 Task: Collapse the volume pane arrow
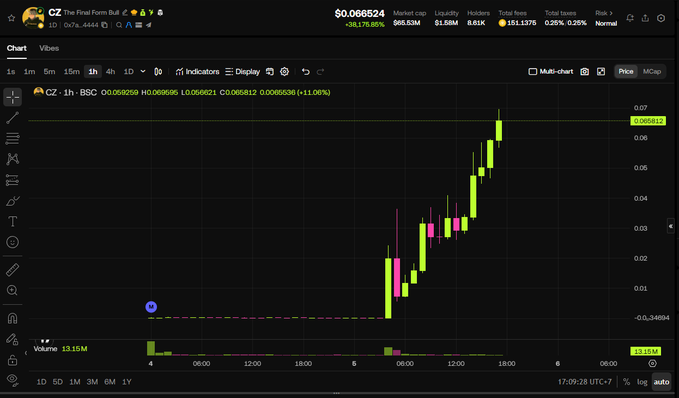point(26,353)
